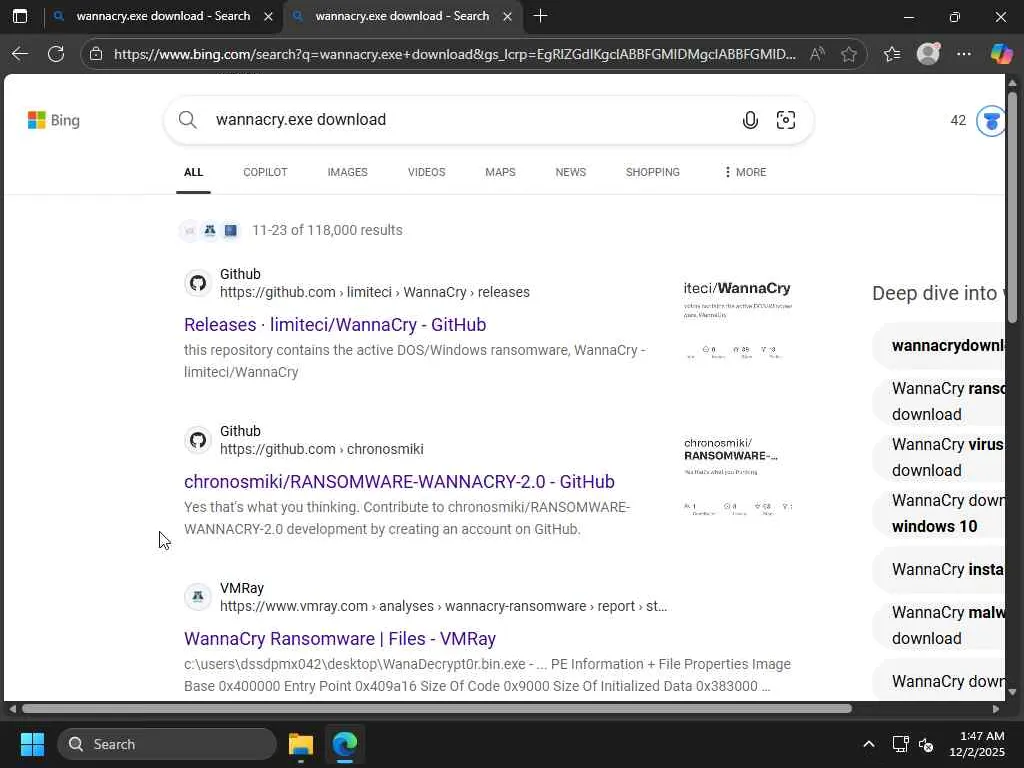1024x768 pixels.
Task: Click the vmray.com analyses URL text
Action: (x=443, y=607)
